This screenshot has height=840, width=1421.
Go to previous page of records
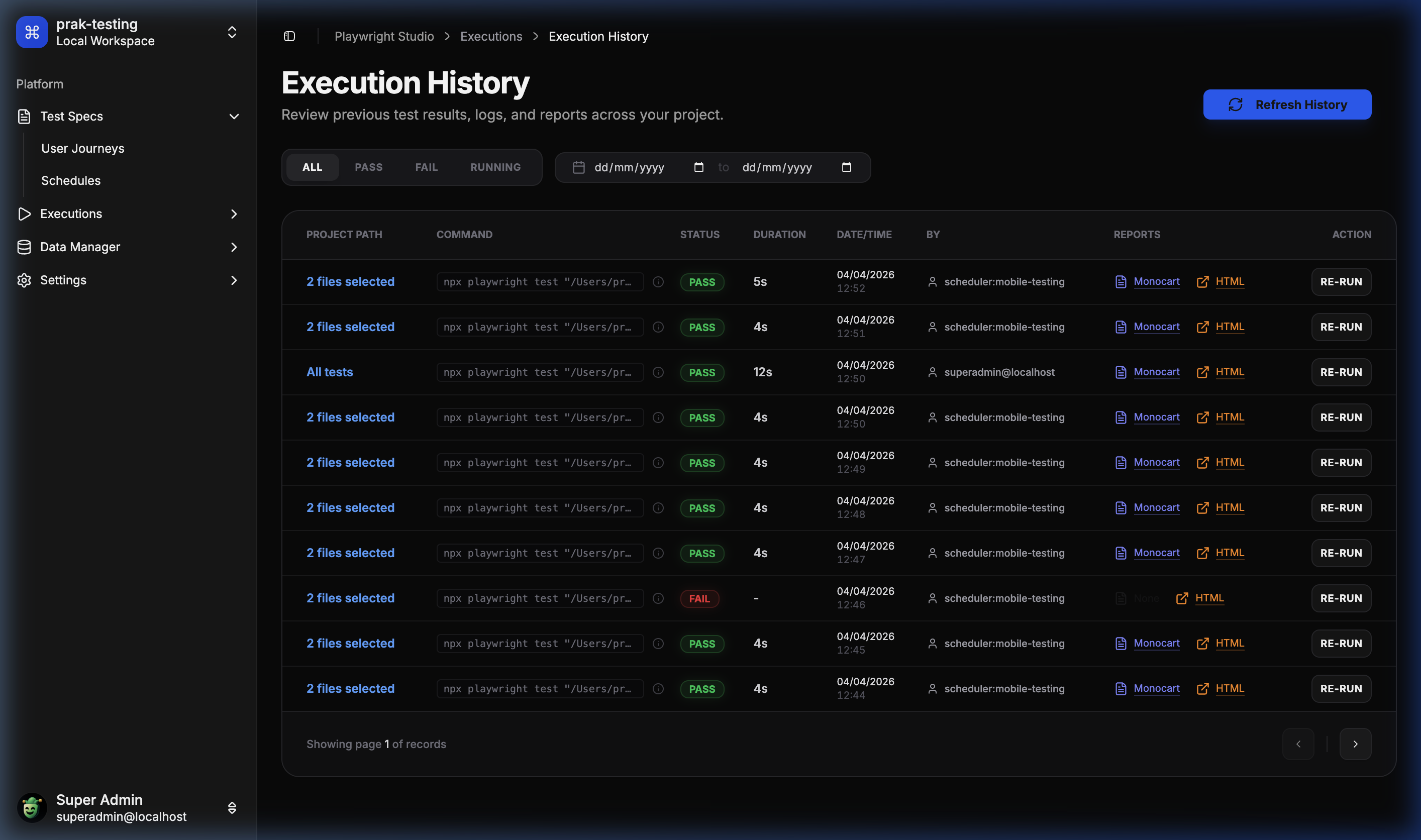(1297, 744)
